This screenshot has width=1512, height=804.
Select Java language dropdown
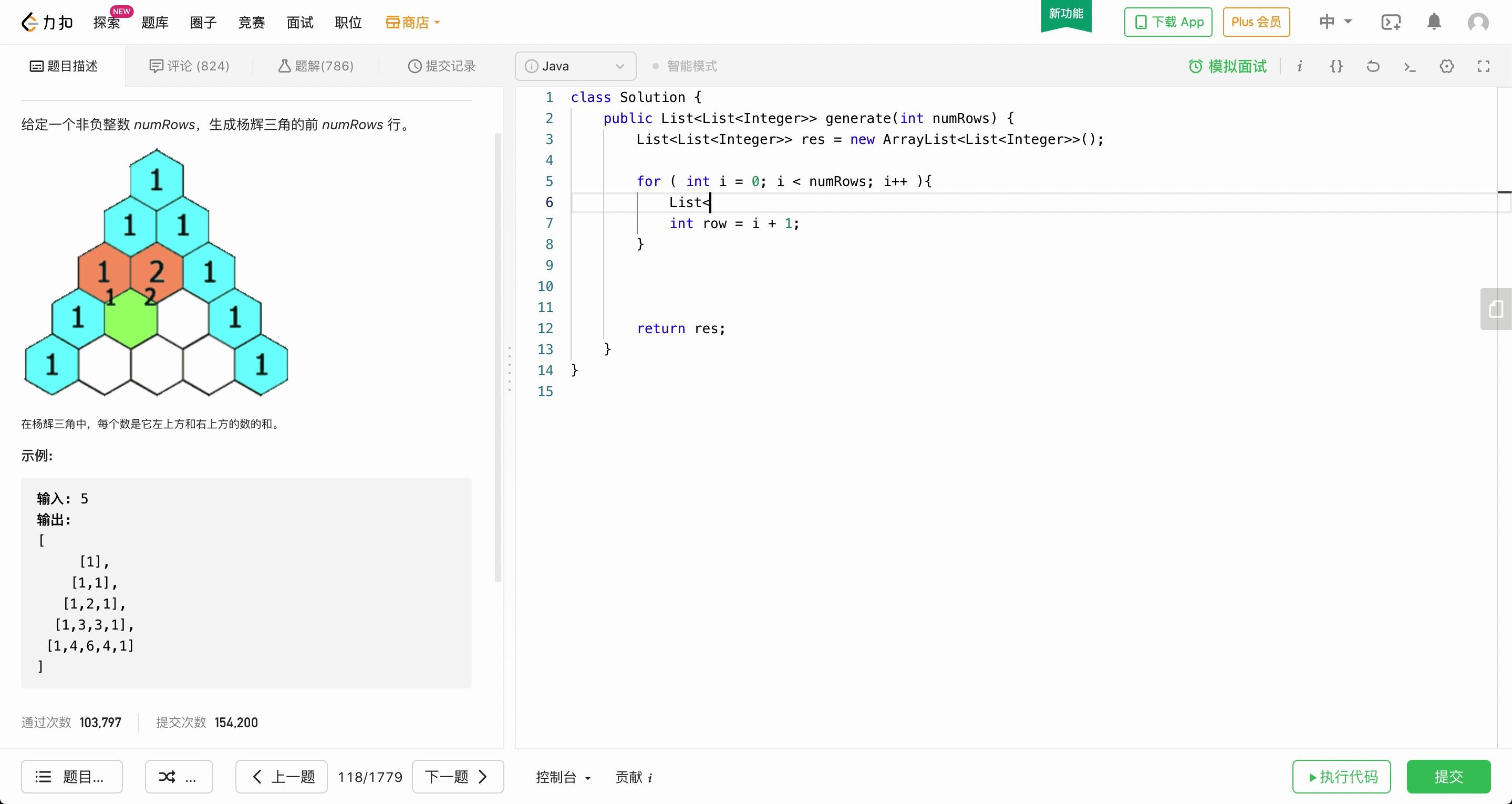tap(576, 66)
